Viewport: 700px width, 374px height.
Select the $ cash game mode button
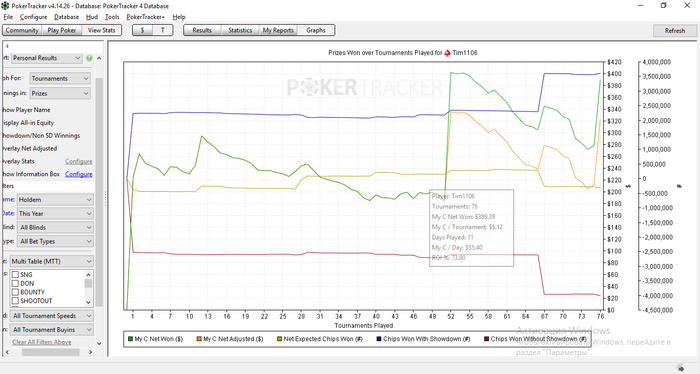[x=142, y=30]
